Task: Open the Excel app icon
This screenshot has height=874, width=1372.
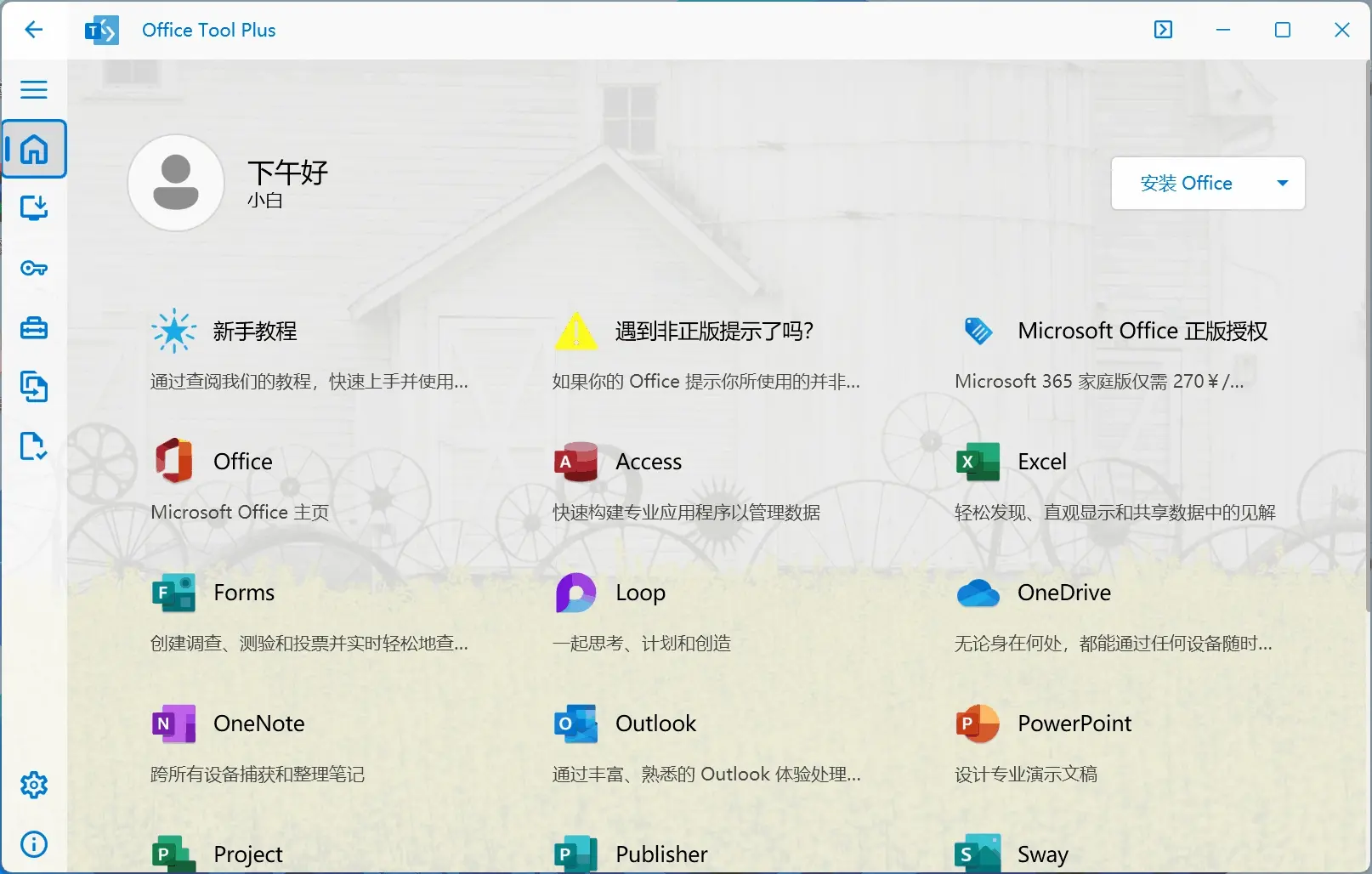Action: click(x=978, y=462)
